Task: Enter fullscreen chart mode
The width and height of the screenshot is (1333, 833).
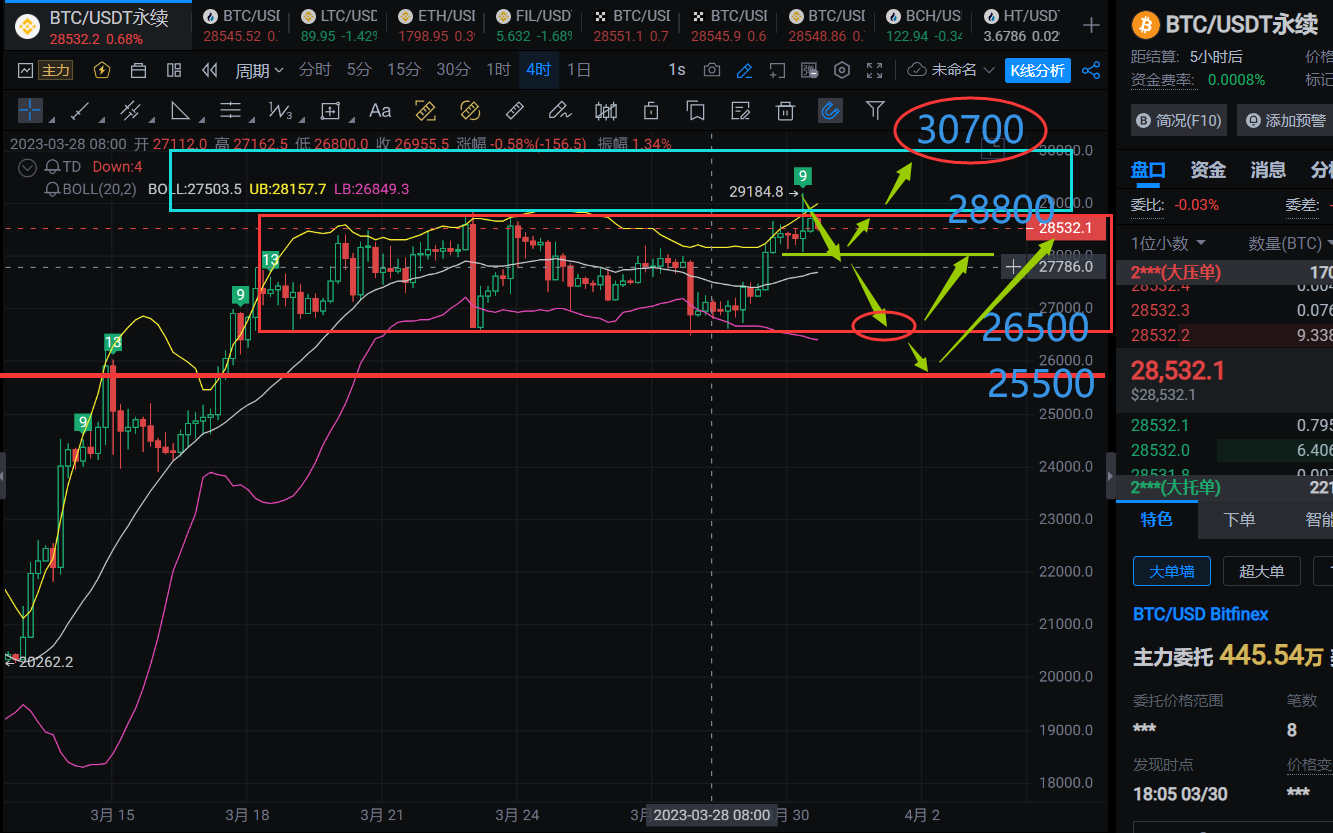Action: pos(875,70)
